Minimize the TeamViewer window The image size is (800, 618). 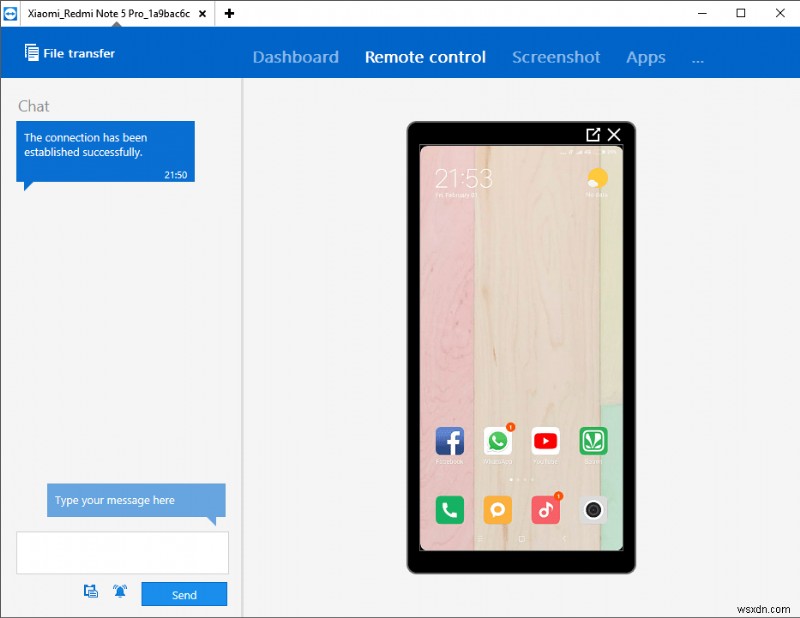703,13
